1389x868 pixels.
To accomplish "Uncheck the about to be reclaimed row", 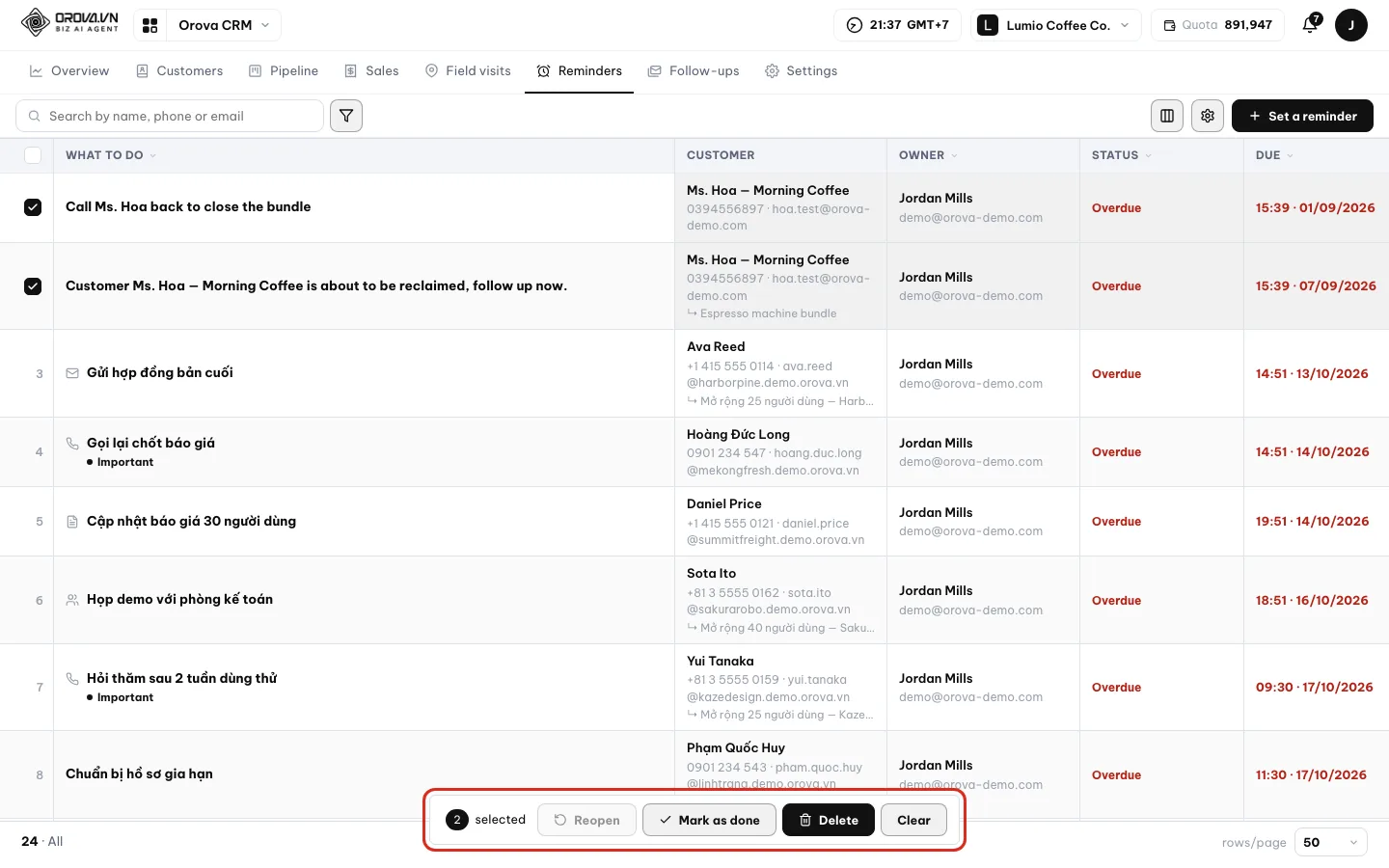I will (33, 286).
